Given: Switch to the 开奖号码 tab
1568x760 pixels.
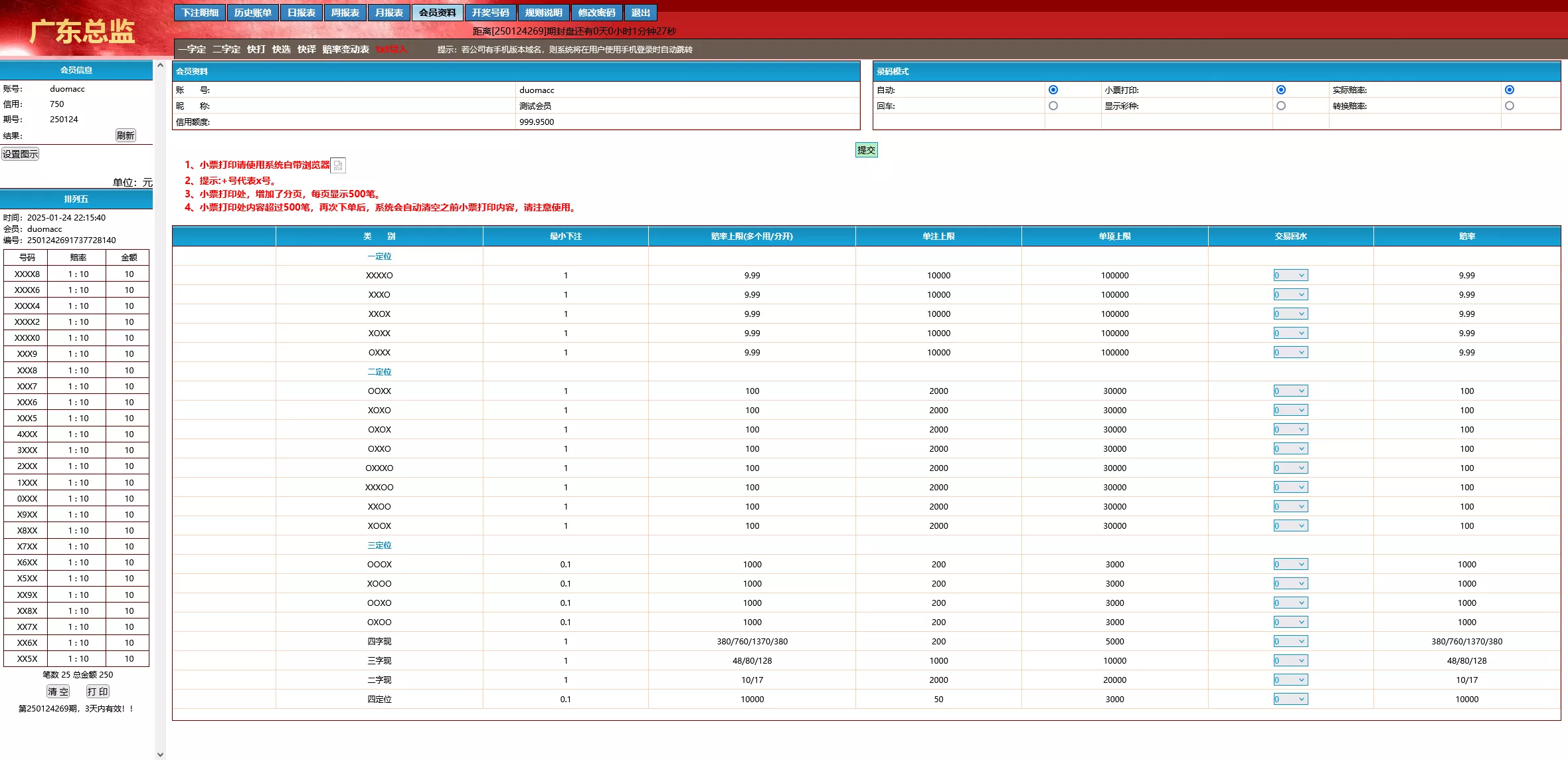Looking at the screenshot, I should [490, 13].
